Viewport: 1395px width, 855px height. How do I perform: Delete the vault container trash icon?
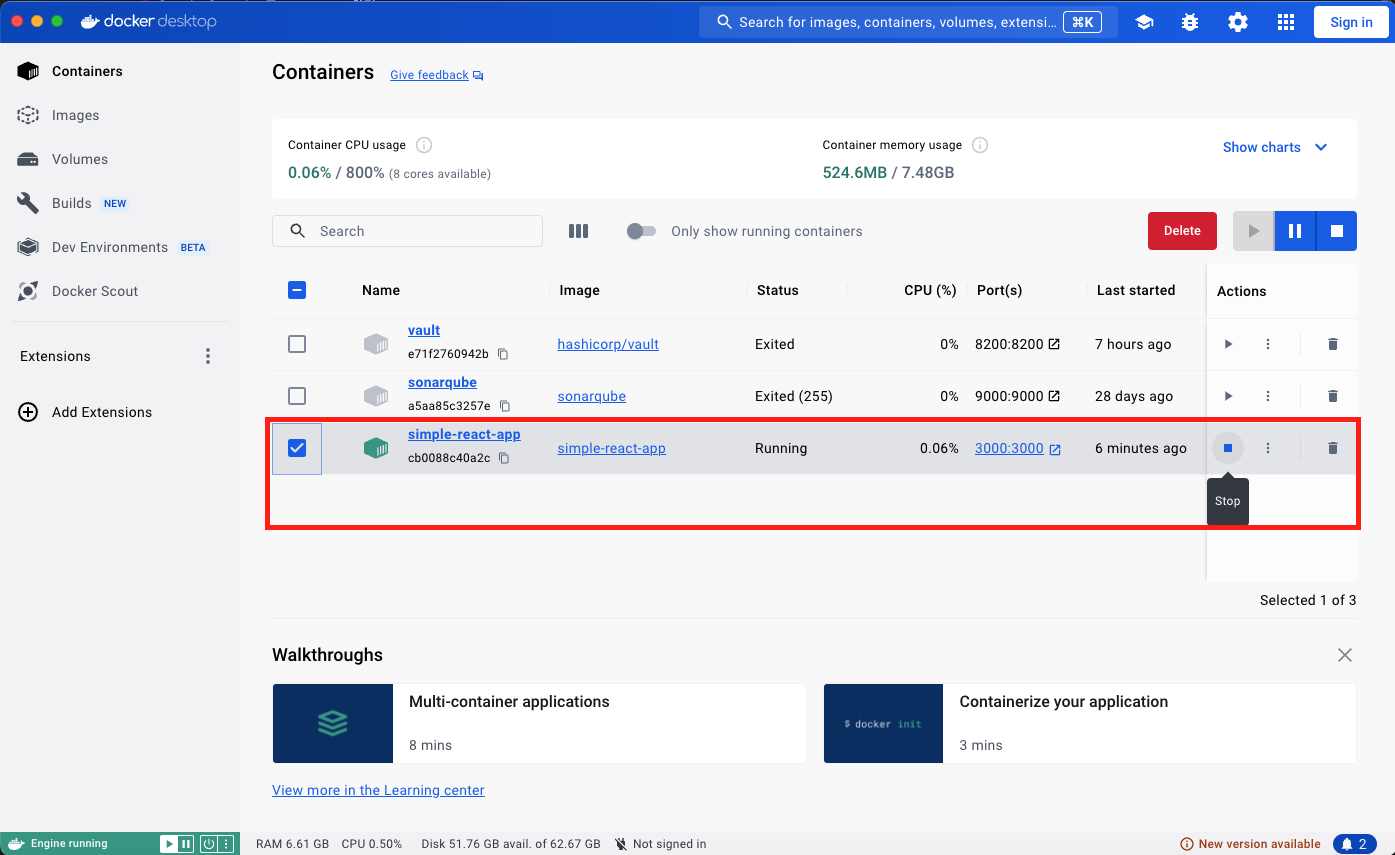pos(1332,344)
